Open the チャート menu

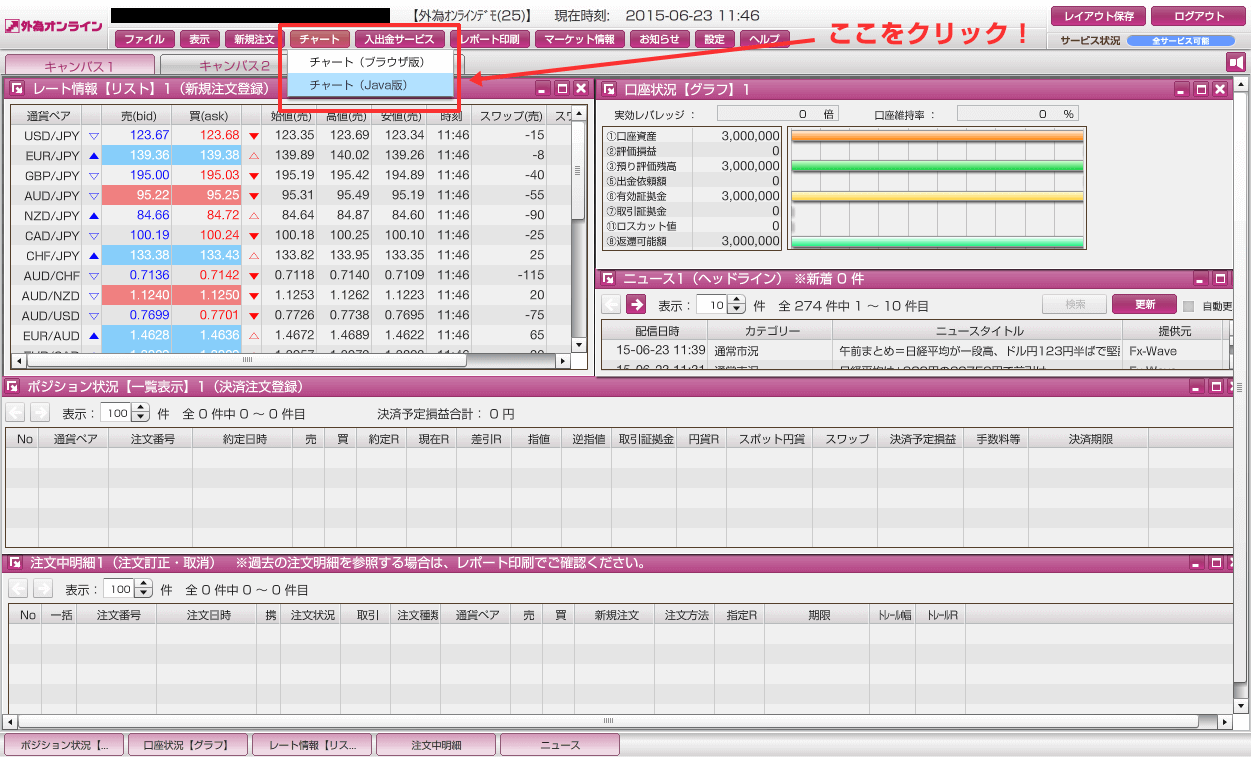pos(319,40)
